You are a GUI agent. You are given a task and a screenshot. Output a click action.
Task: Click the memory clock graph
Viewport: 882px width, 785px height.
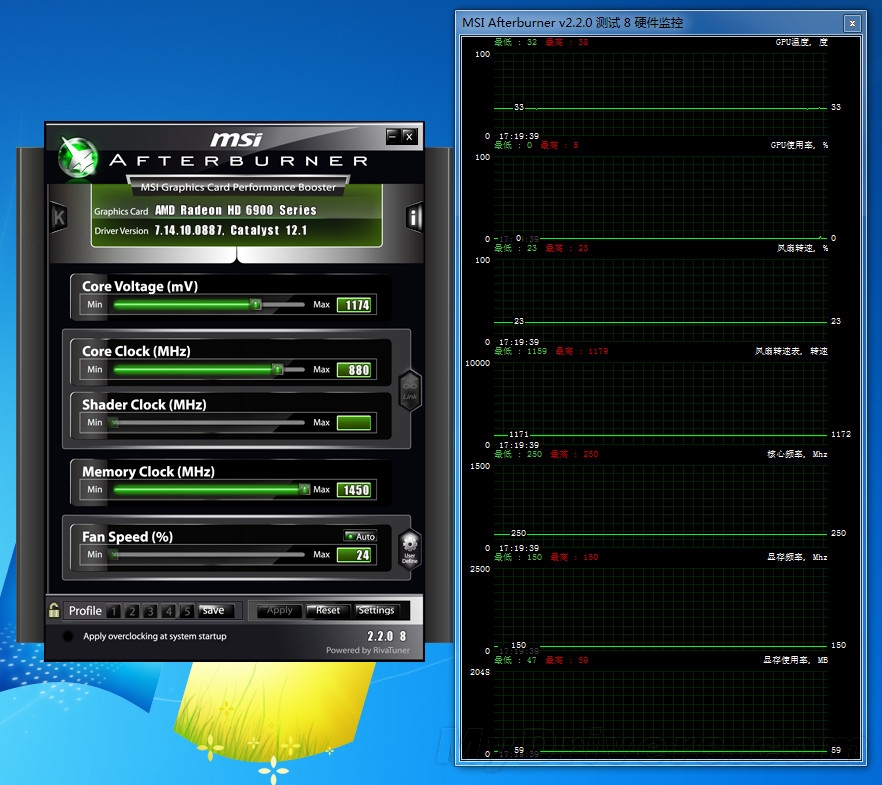tap(660, 610)
